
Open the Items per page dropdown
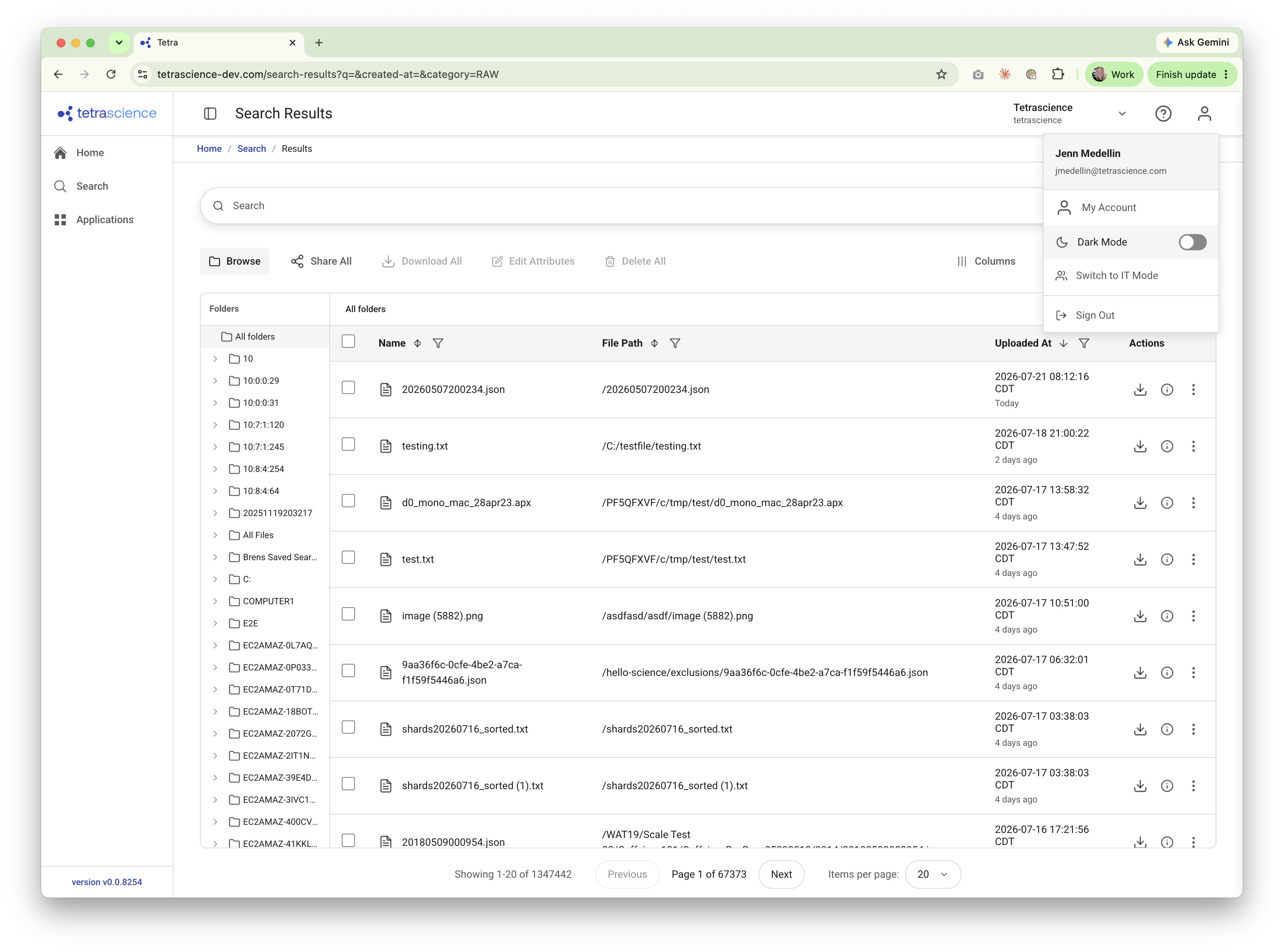932,874
